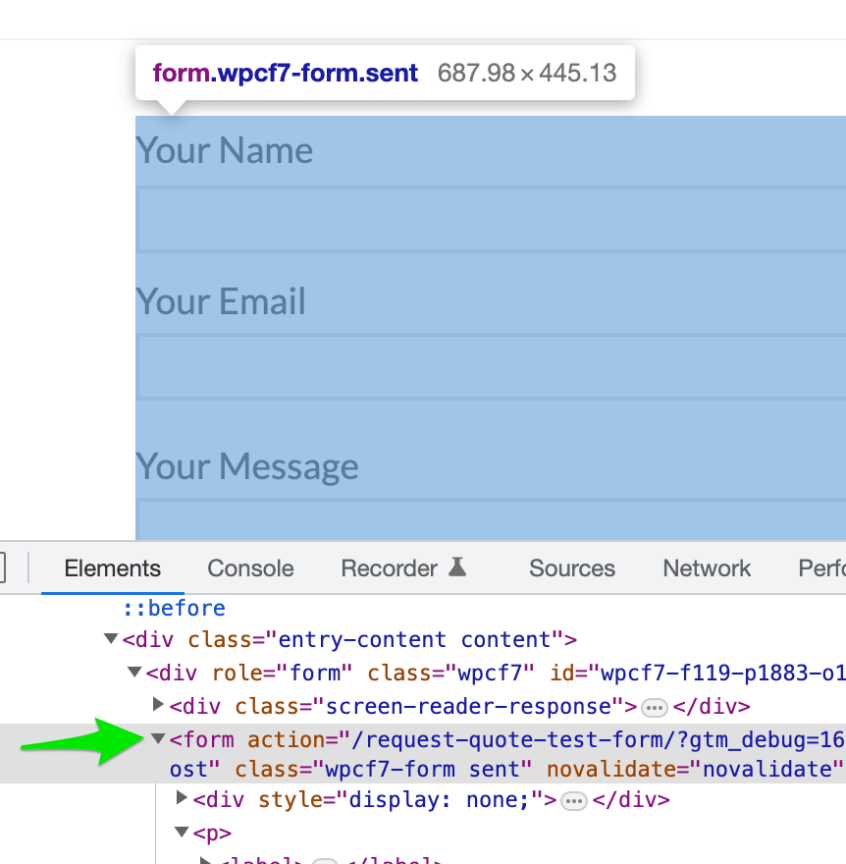Collapse the p element disclosure triangle
Image resolution: width=846 pixels, height=864 pixels.
(x=181, y=831)
